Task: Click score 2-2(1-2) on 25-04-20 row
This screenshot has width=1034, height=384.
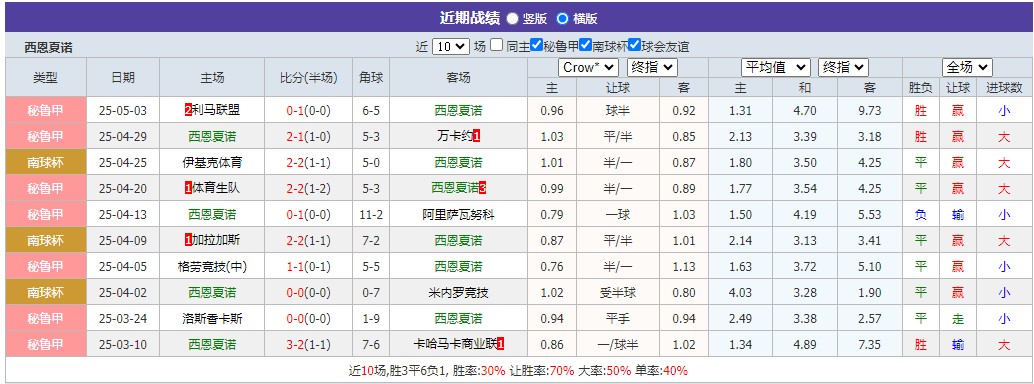Action: (x=309, y=188)
